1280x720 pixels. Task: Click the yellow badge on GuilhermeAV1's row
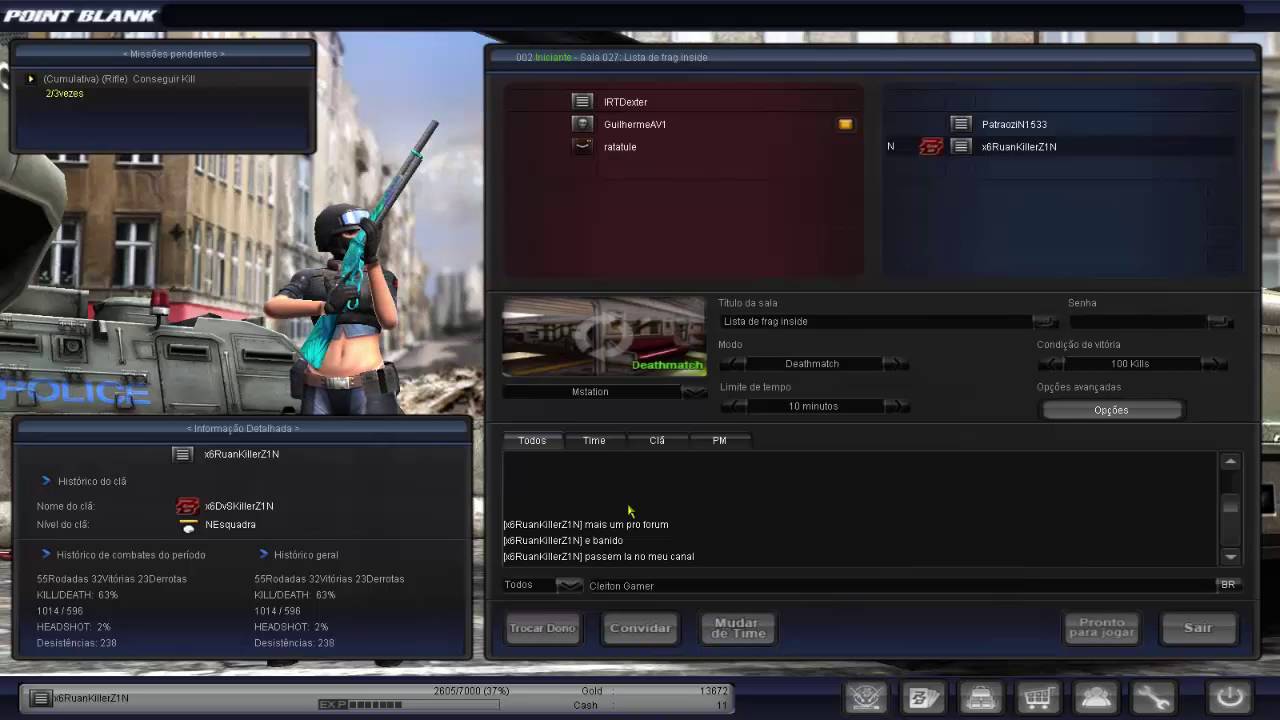[x=846, y=124]
